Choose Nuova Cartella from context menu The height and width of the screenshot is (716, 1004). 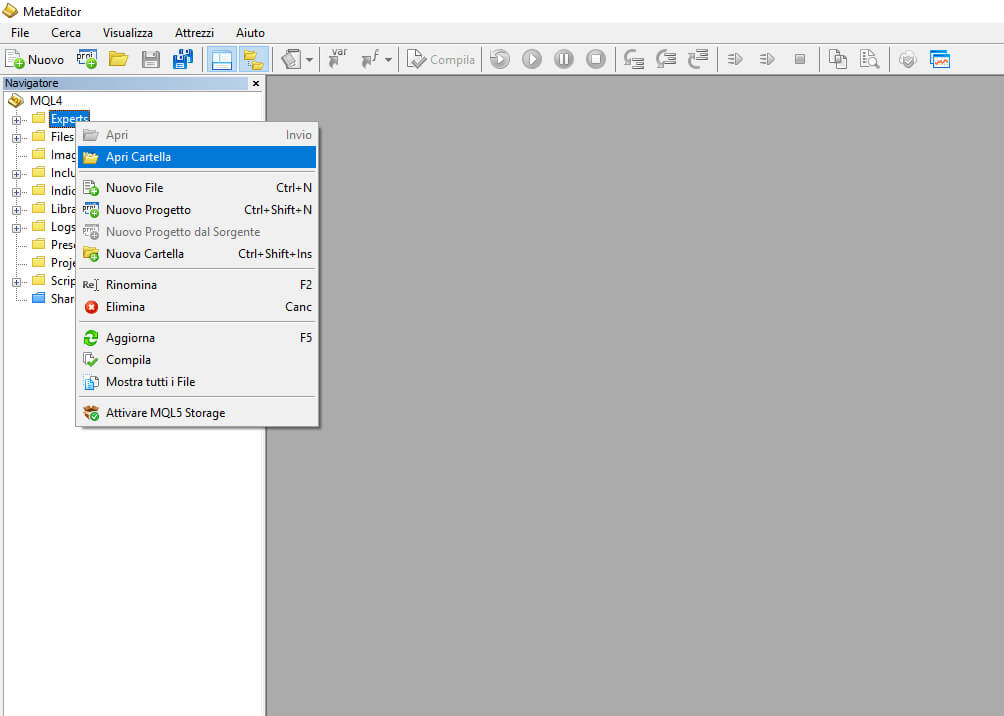(x=197, y=254)
